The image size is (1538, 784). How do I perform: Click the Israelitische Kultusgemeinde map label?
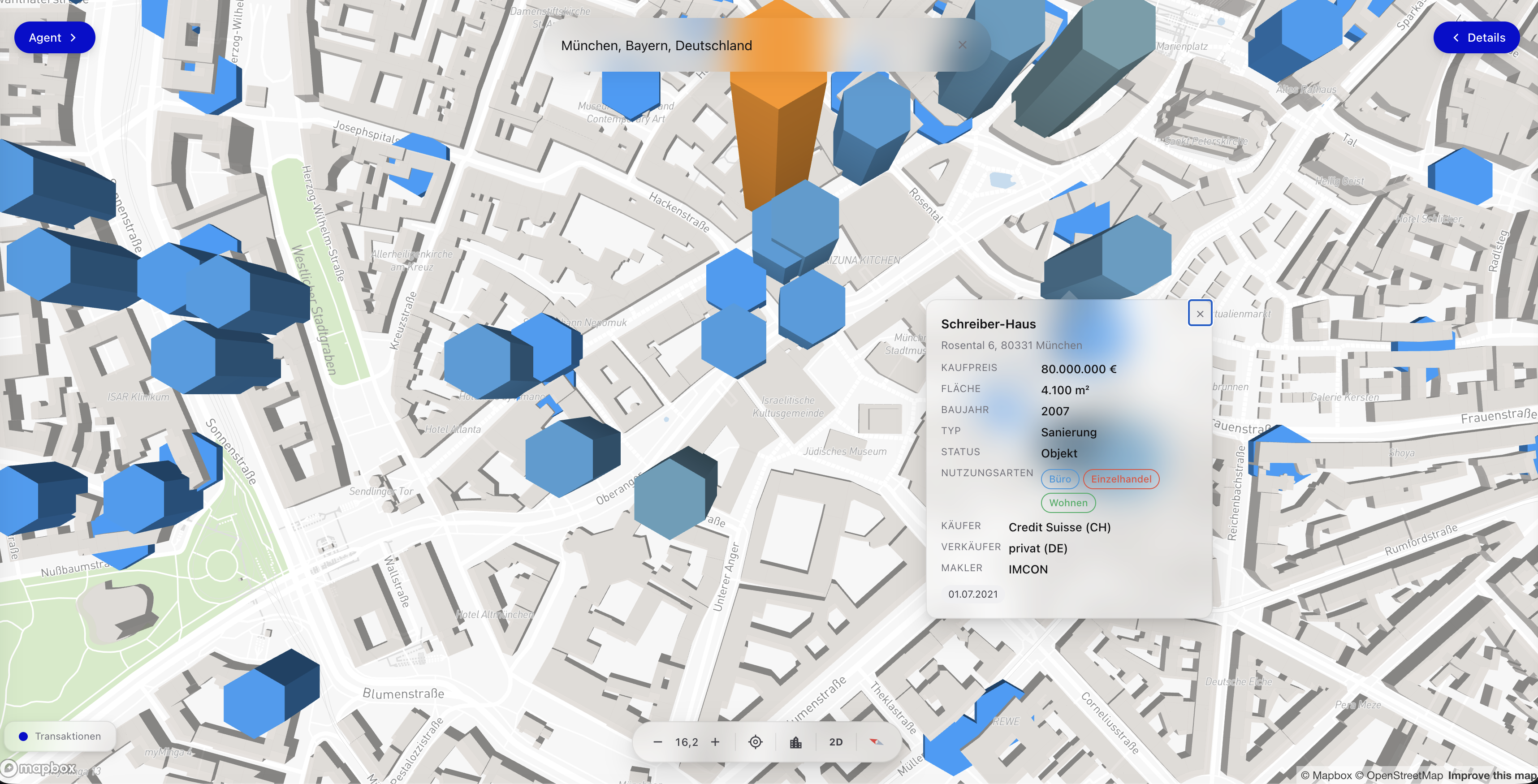(x=788, y=406)
